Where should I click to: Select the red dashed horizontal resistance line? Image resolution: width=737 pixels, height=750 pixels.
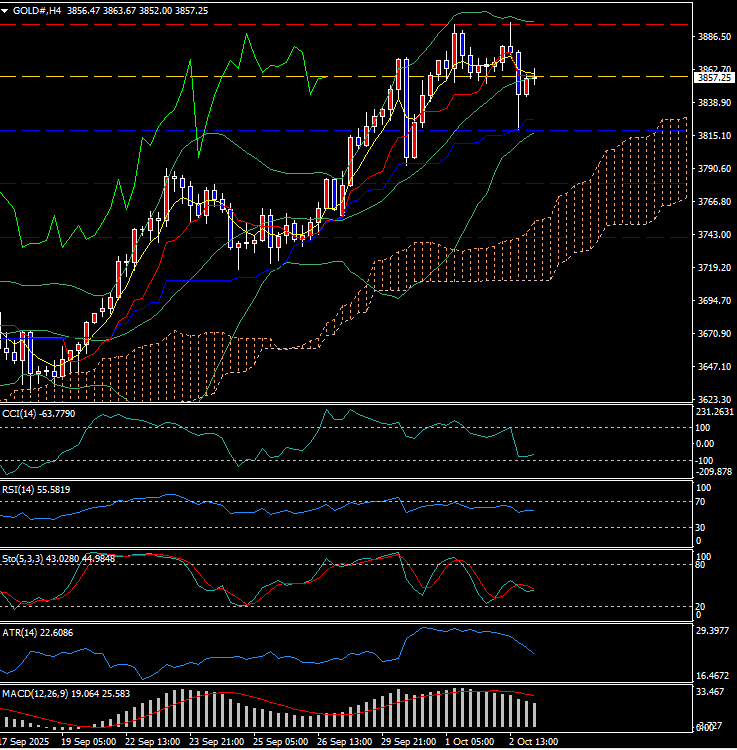(x=300, y=24)
